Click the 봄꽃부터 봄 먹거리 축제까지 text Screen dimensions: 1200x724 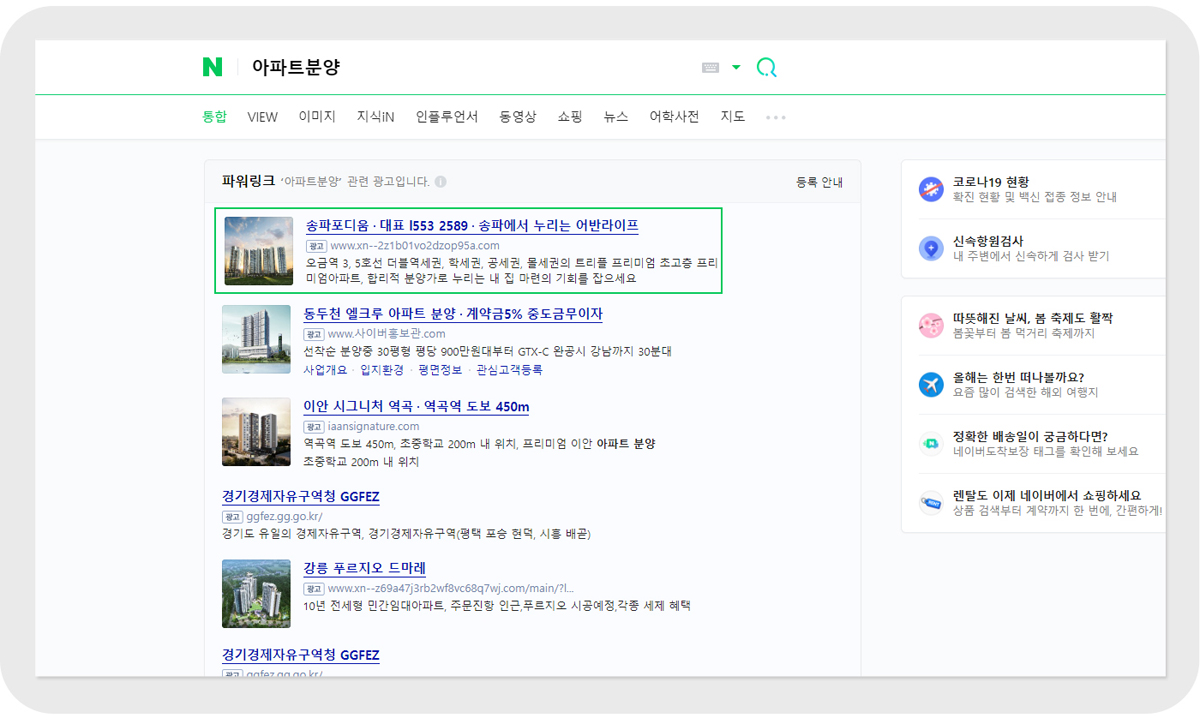pyautogui.click(x=1024, y=334)
